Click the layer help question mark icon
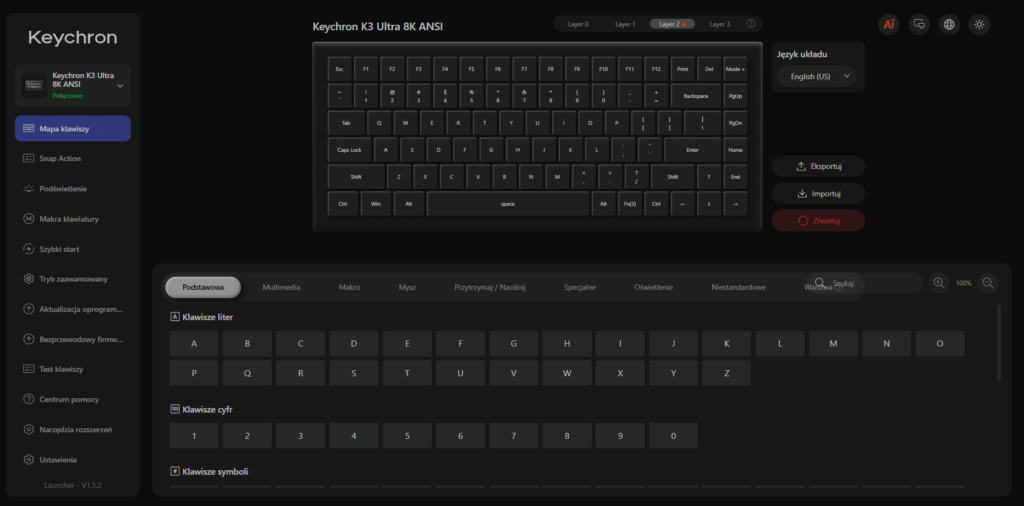The width and height of the screenshot is (1024, 506). [751, 24]
